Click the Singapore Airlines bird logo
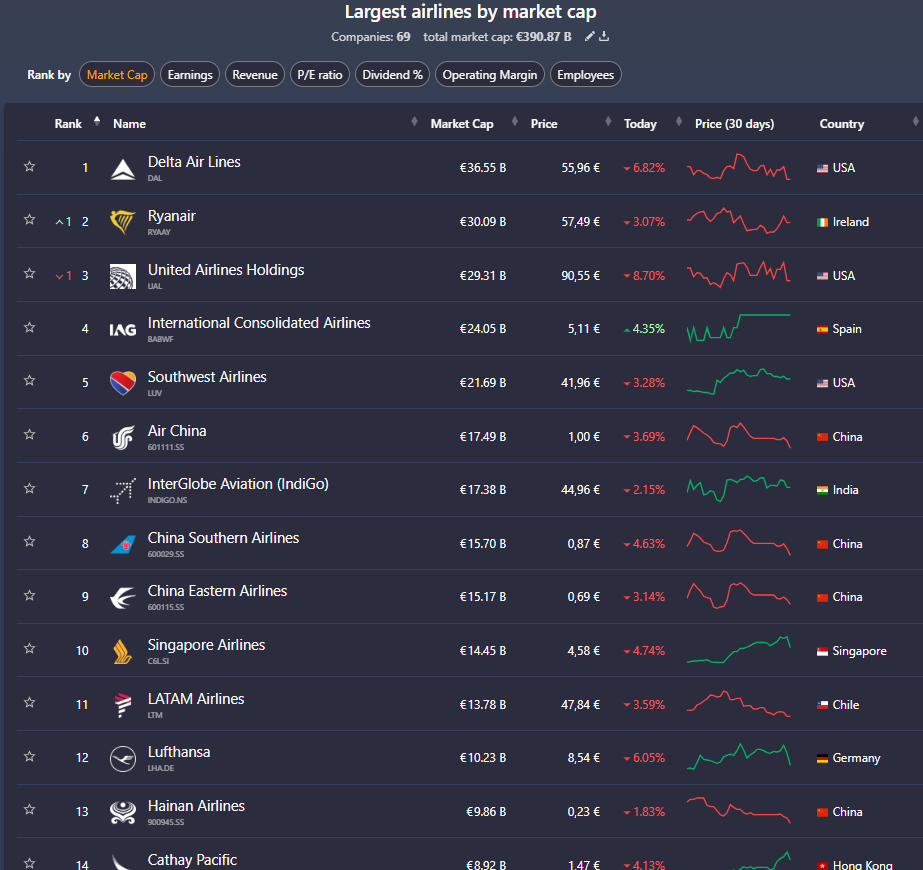 tap(123, 652)
